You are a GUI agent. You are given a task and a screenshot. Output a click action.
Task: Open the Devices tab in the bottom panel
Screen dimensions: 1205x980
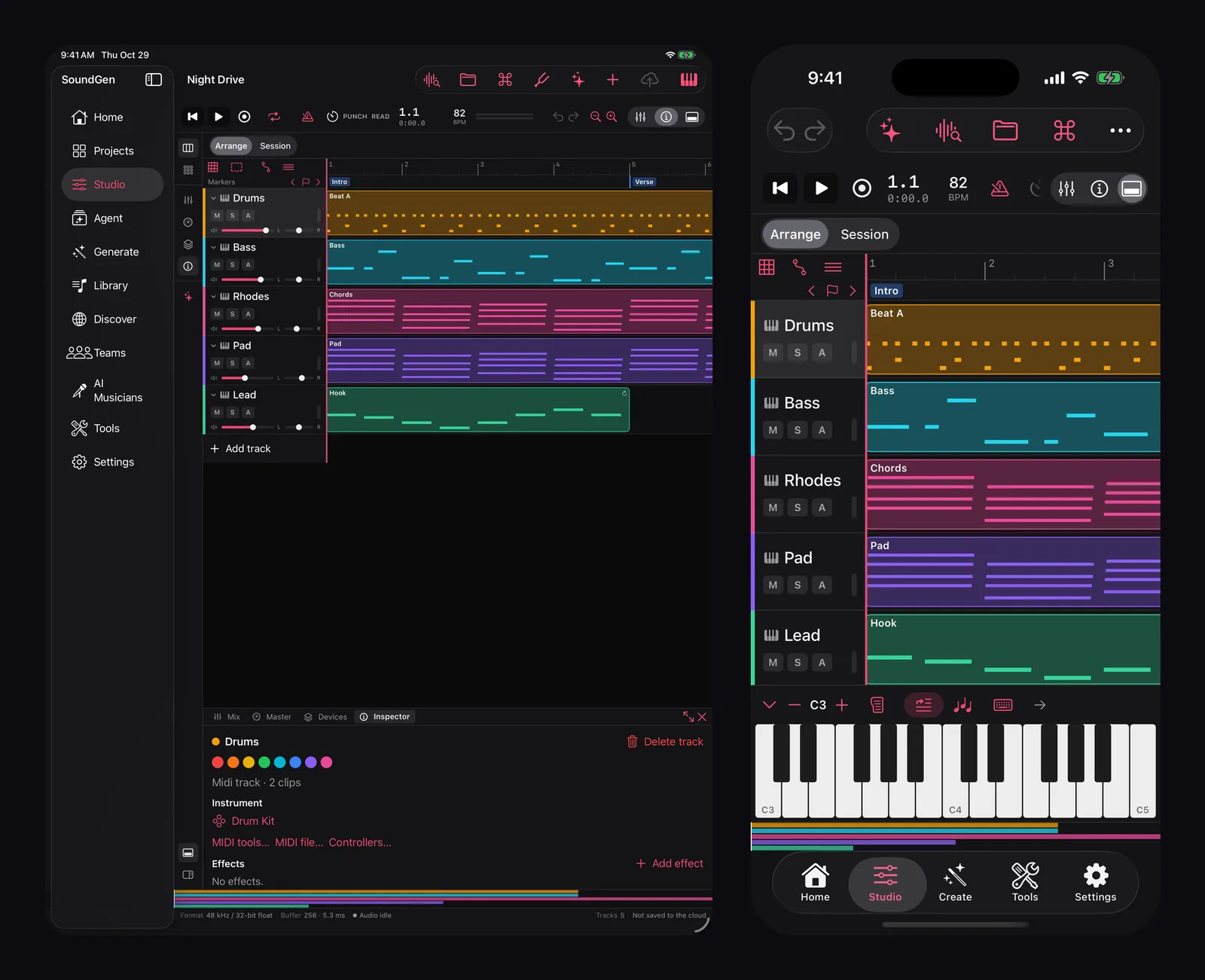pyautogui.click(x=325, y=717)
